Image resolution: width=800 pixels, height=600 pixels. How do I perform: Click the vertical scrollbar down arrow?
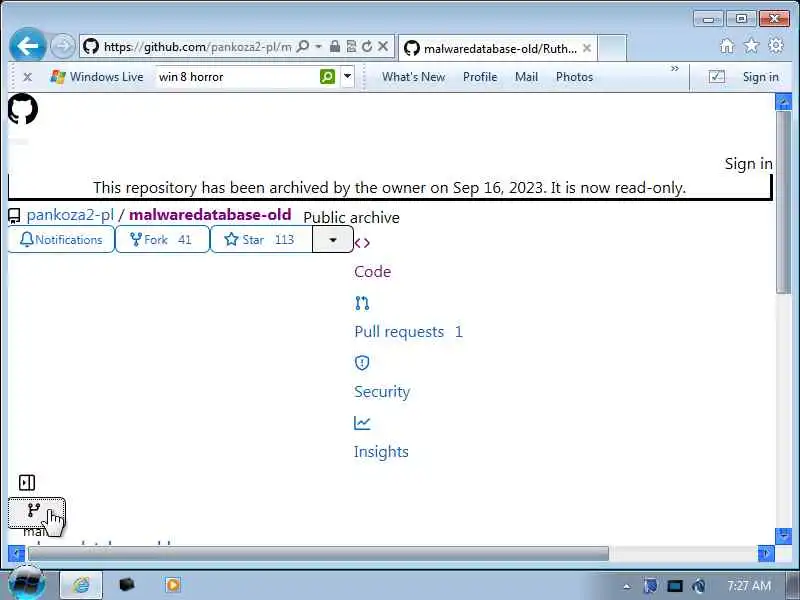tap(783, 535)
